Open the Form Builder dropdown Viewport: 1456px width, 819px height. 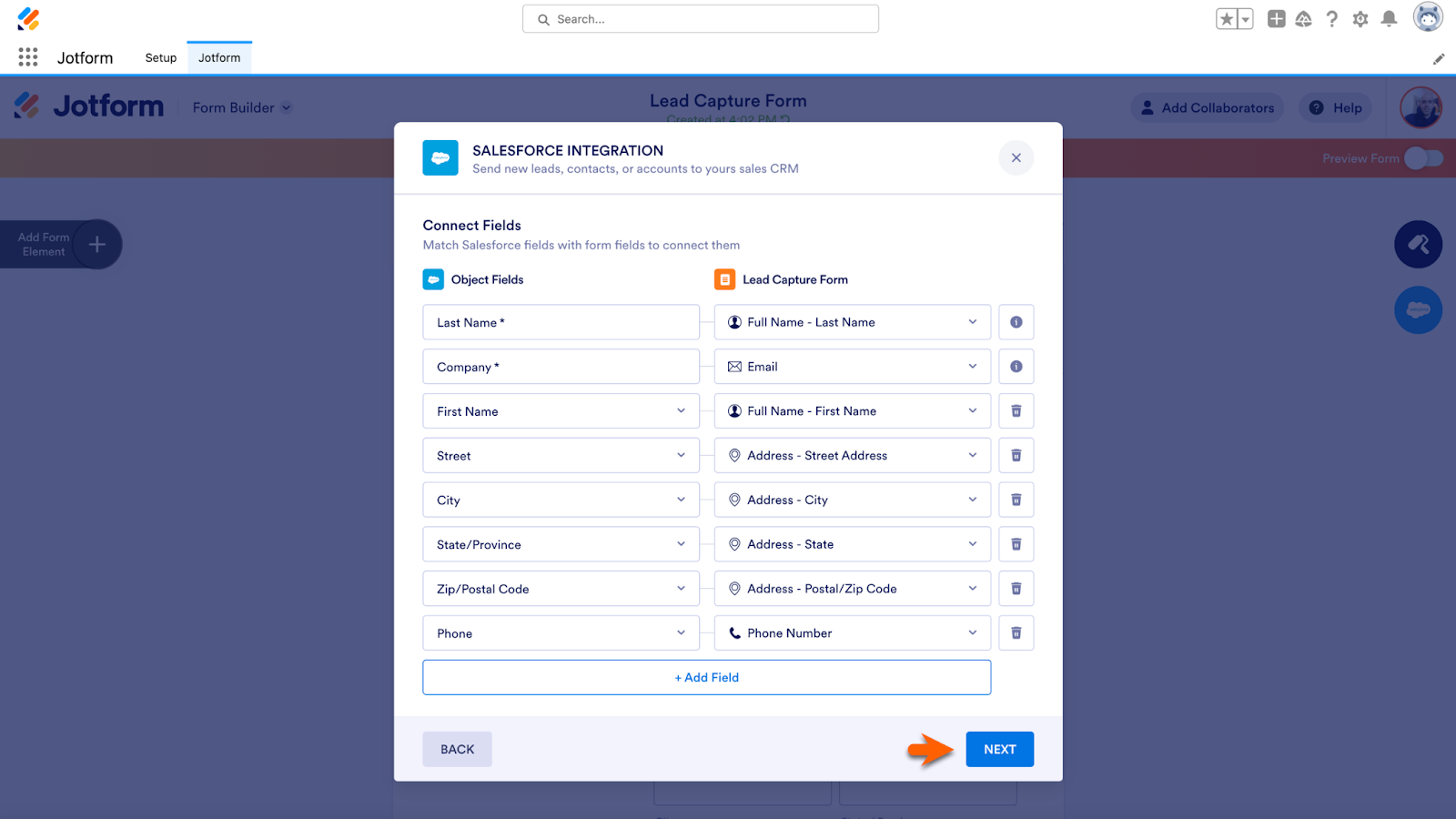click(242, 107)
